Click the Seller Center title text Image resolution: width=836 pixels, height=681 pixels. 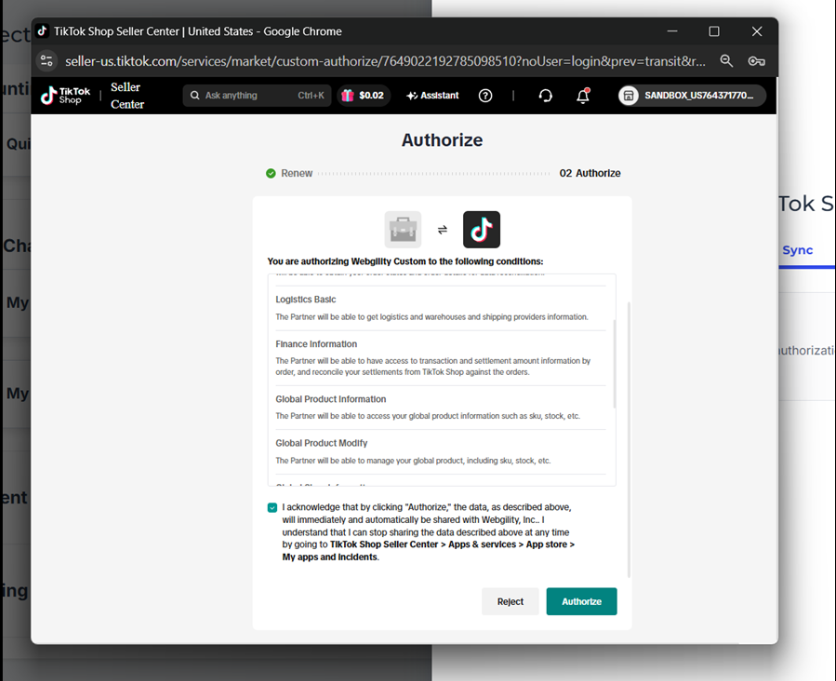point(127,95)
